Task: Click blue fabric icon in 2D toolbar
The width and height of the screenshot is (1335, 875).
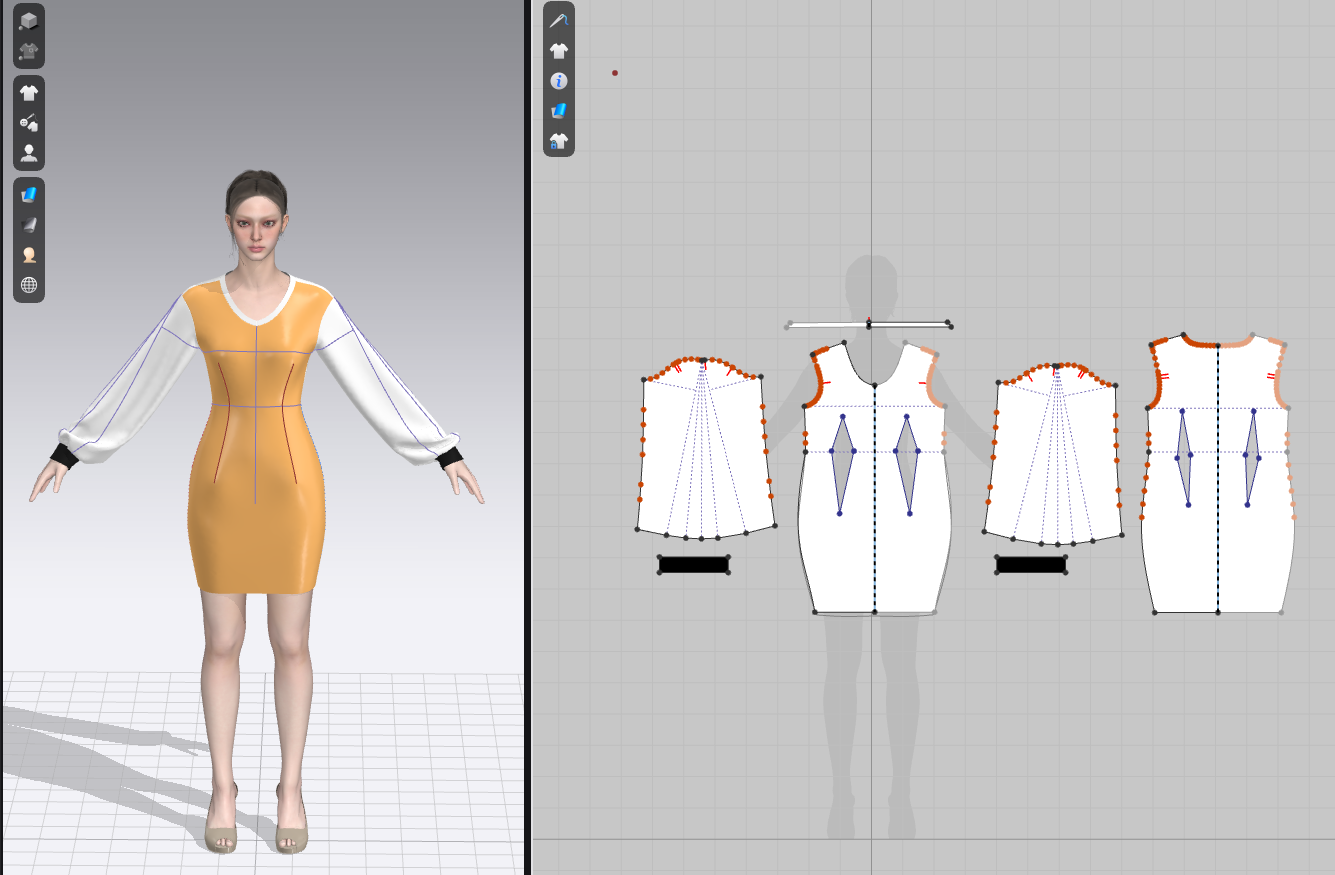Action: pyautogui.click(x=559, y=111)
